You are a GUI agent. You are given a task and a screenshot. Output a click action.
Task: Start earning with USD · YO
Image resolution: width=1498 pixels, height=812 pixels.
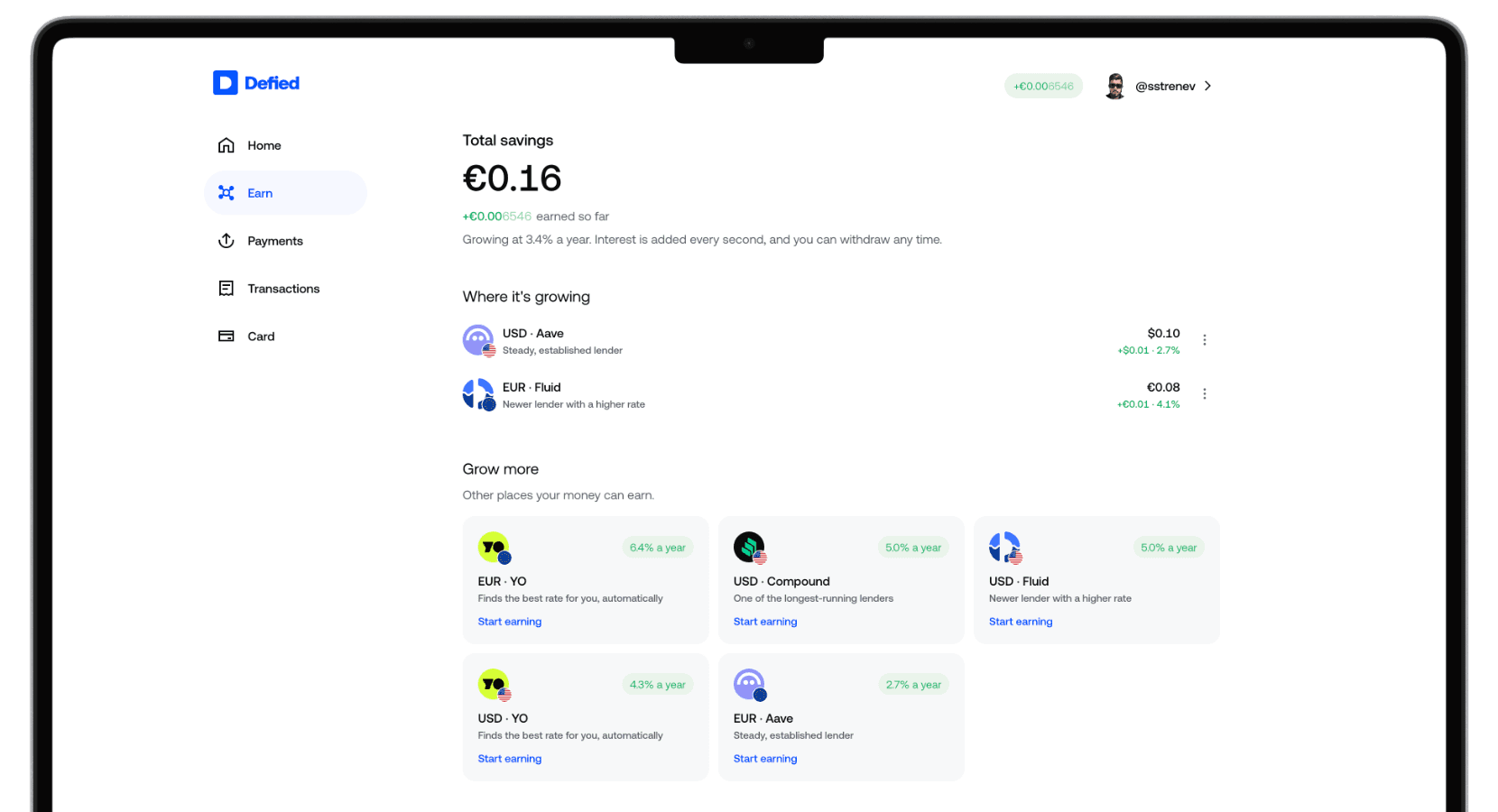click(510, 759)
